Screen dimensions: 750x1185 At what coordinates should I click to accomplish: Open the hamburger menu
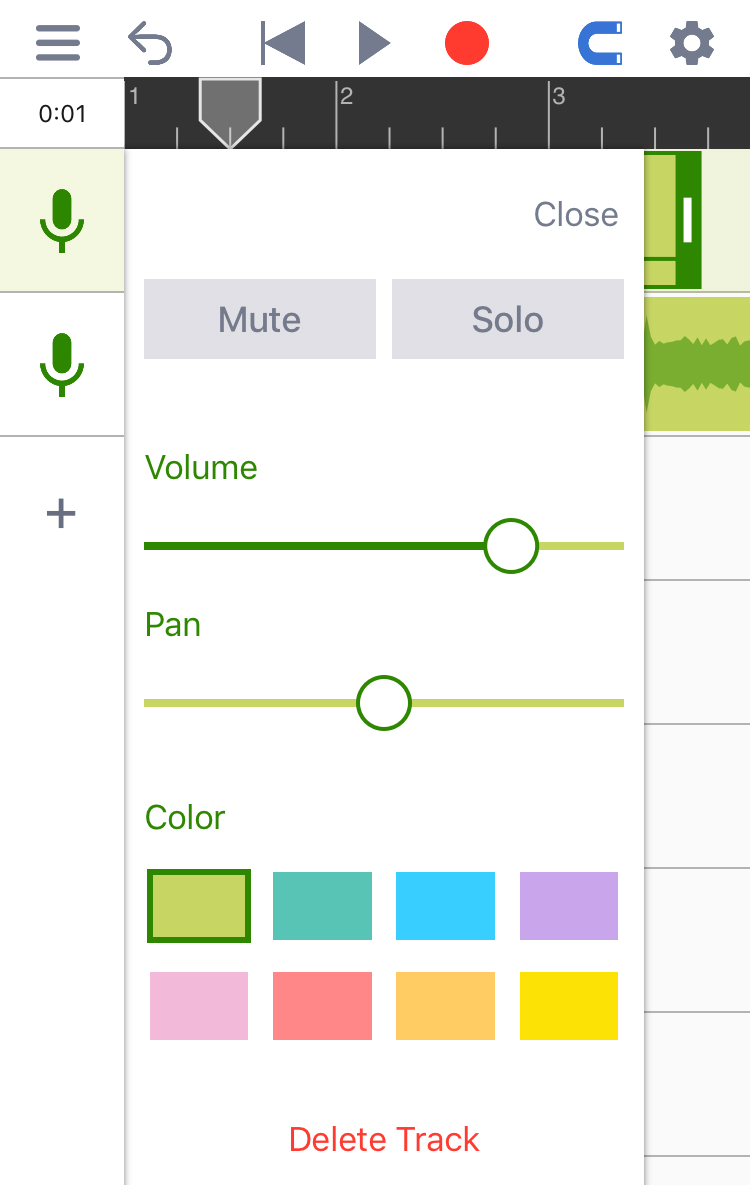(58, 42)
